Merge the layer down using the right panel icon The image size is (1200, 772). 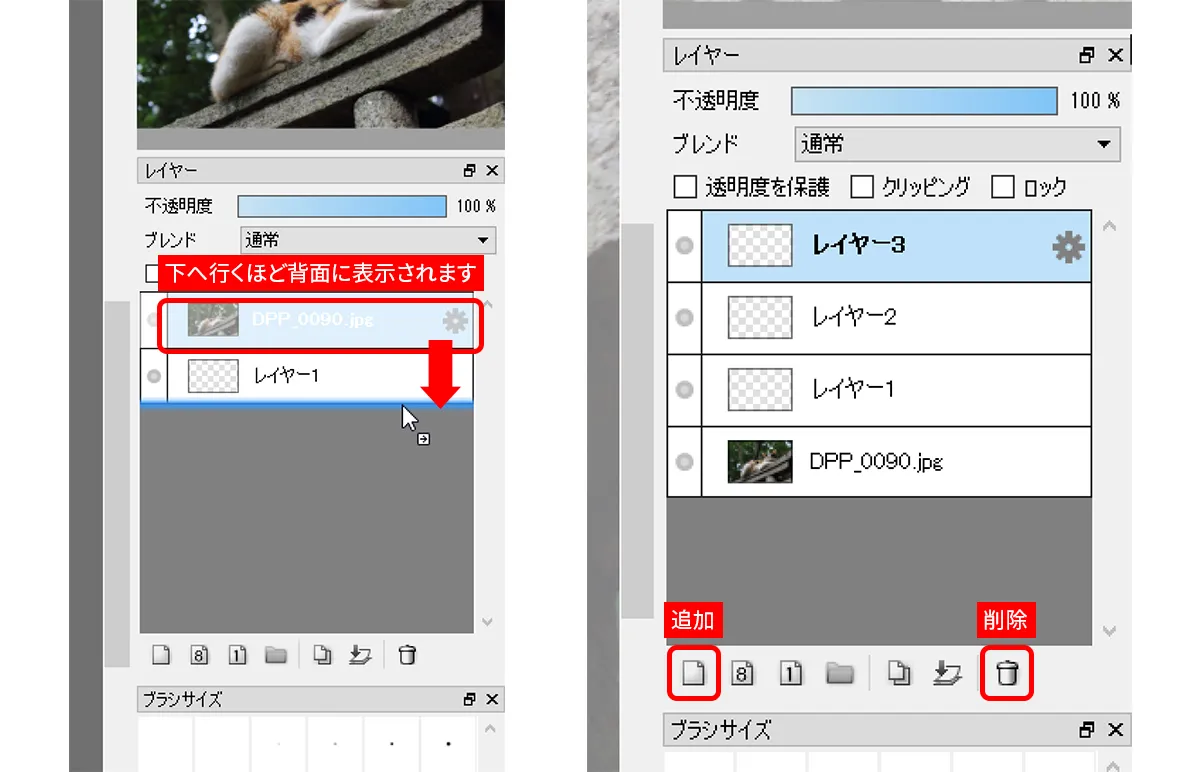(x=946, y=674)
